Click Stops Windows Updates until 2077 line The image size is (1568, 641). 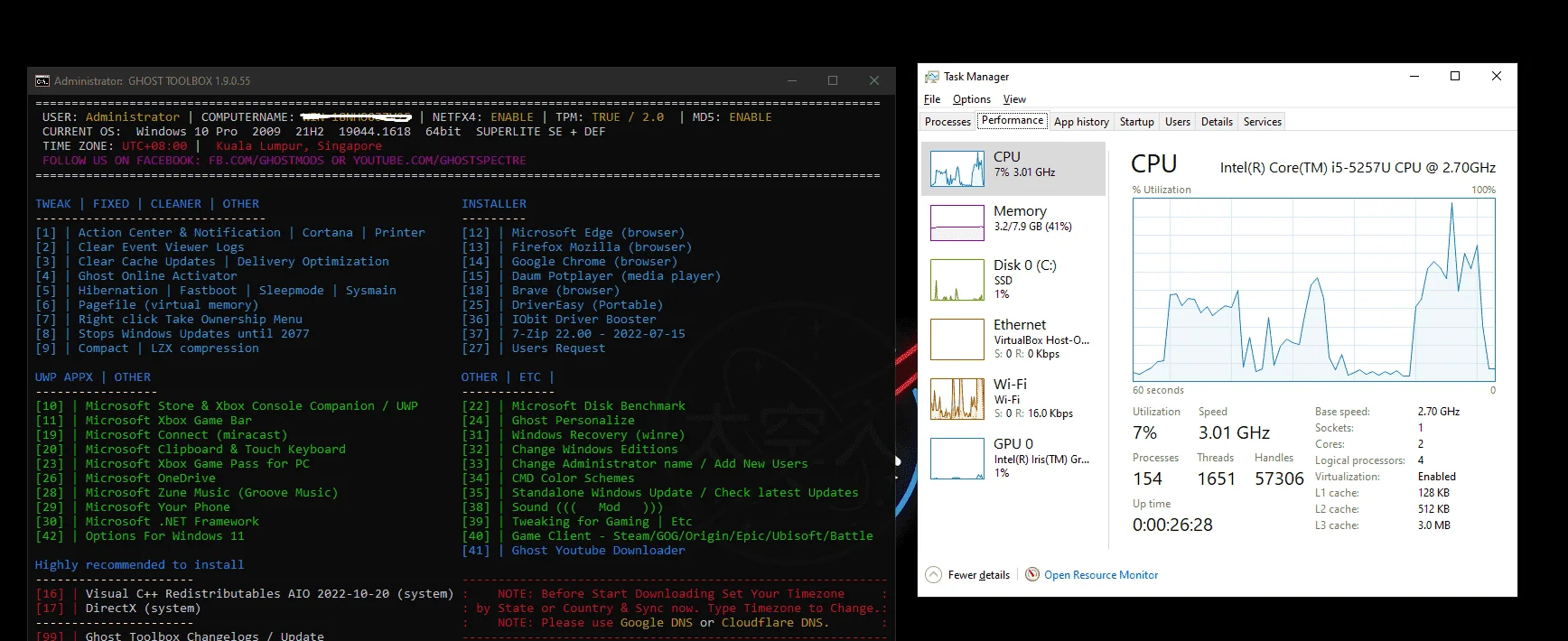pyautogui.click(x=173, y=333)
